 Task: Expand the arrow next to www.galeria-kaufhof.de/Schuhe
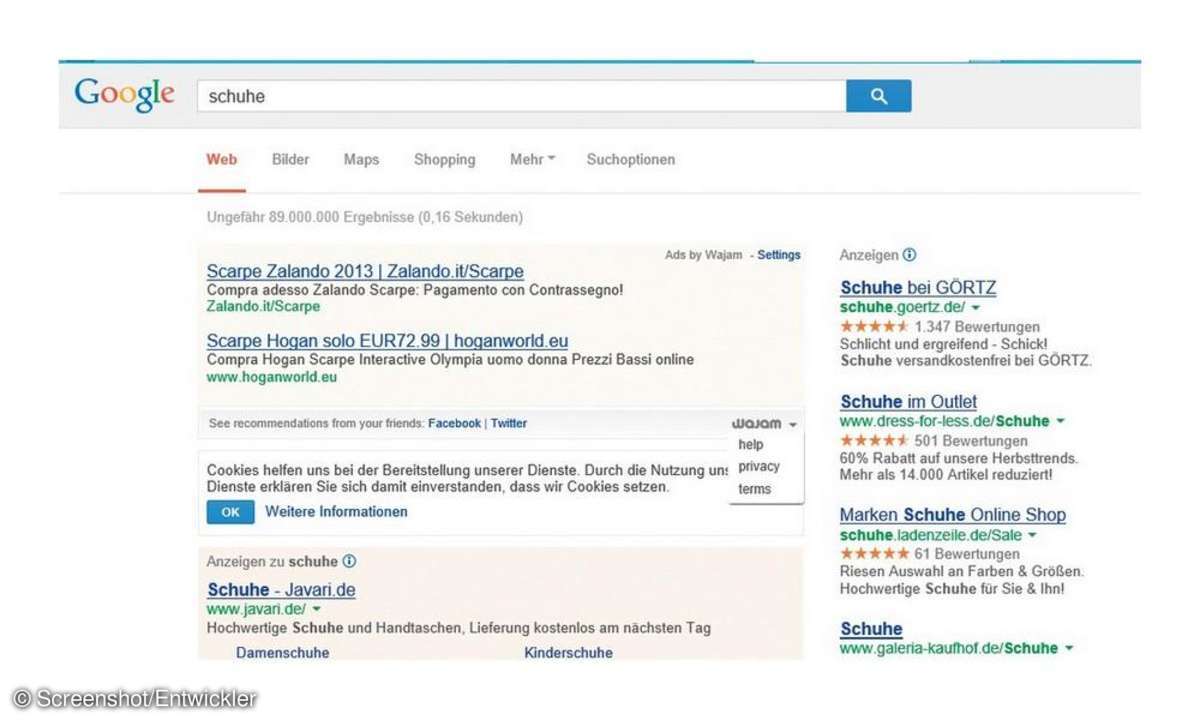pyautogui.click(x=1068, y=648)
